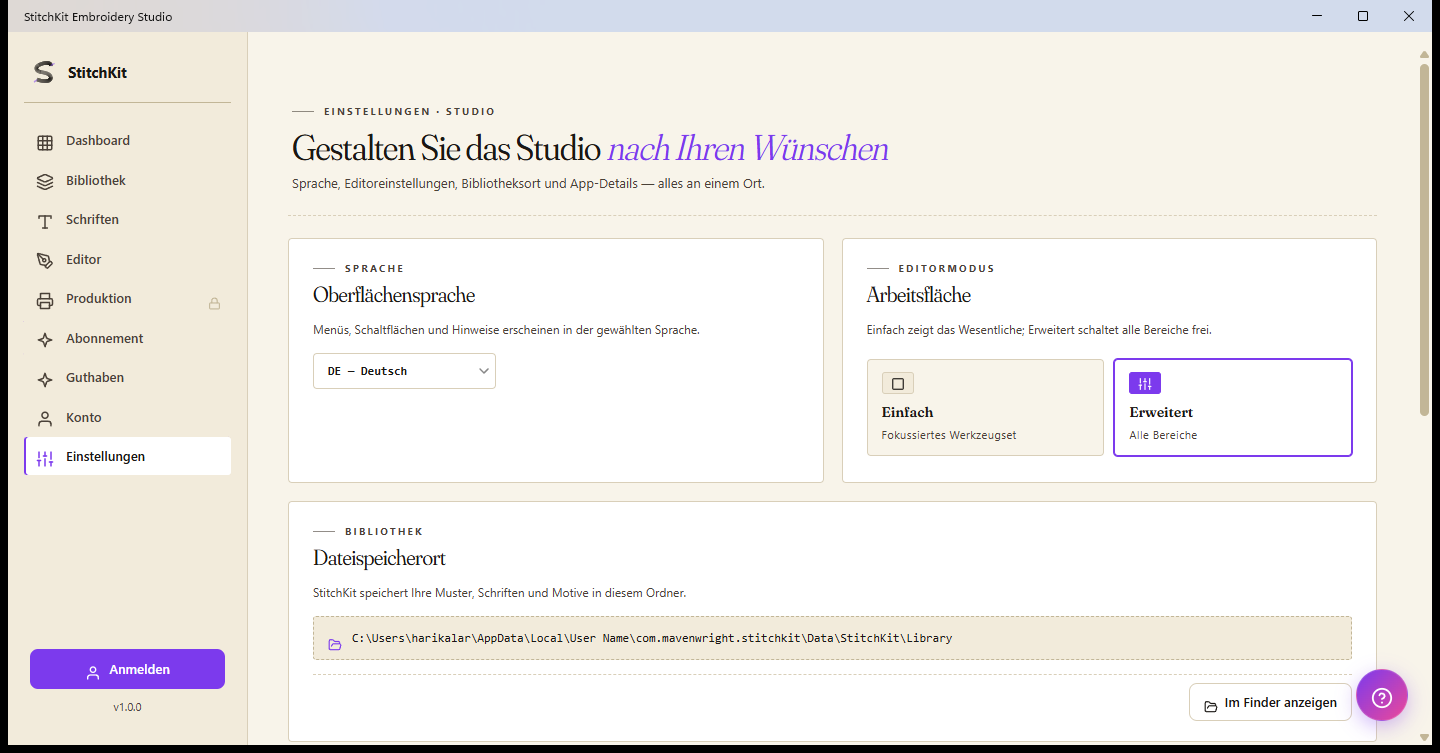This screenshot has height=753, width=1440.
Task: Click the lock icon beside Produktion
Action: [x=214, y=303]
